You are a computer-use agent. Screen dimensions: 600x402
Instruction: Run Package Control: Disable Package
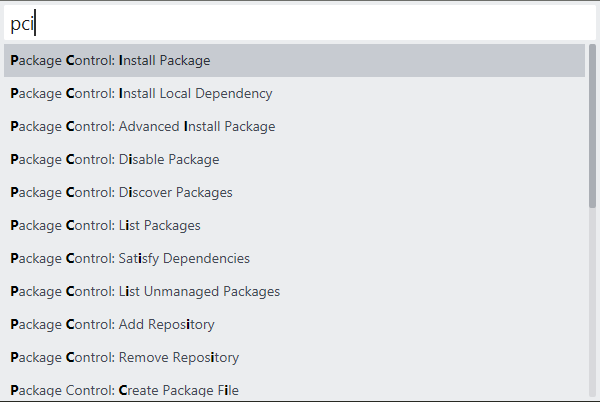pyautogui.click(x=294, y=159)
